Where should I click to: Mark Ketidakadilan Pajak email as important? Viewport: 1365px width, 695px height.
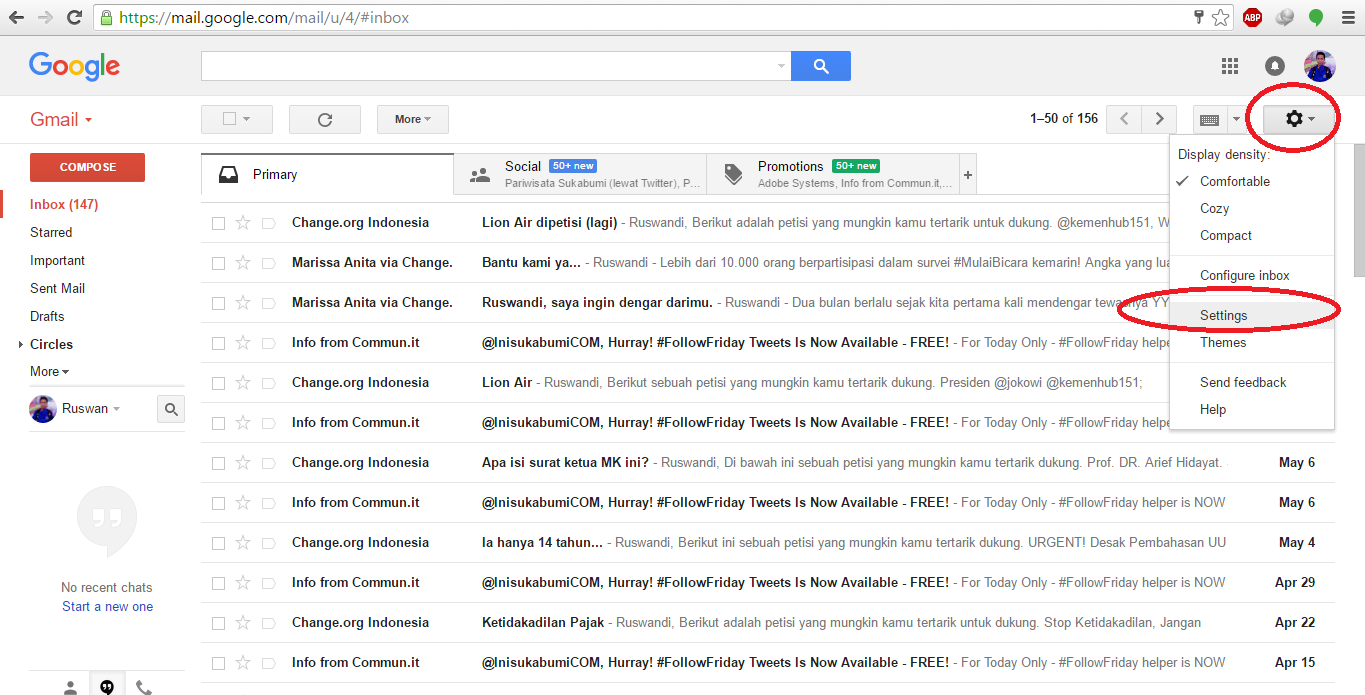268,622
